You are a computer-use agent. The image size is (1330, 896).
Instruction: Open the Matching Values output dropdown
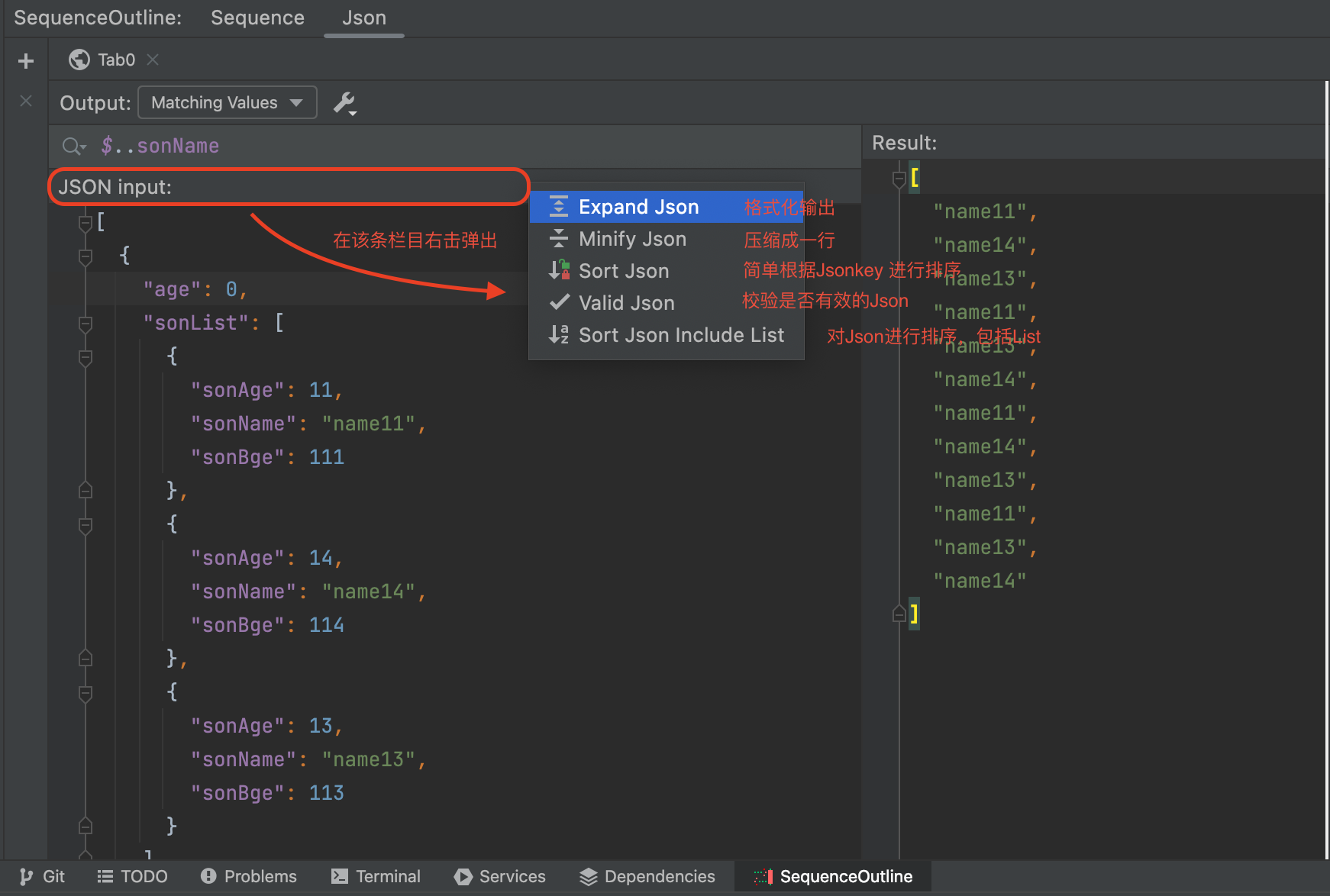[x=228, y=103]
